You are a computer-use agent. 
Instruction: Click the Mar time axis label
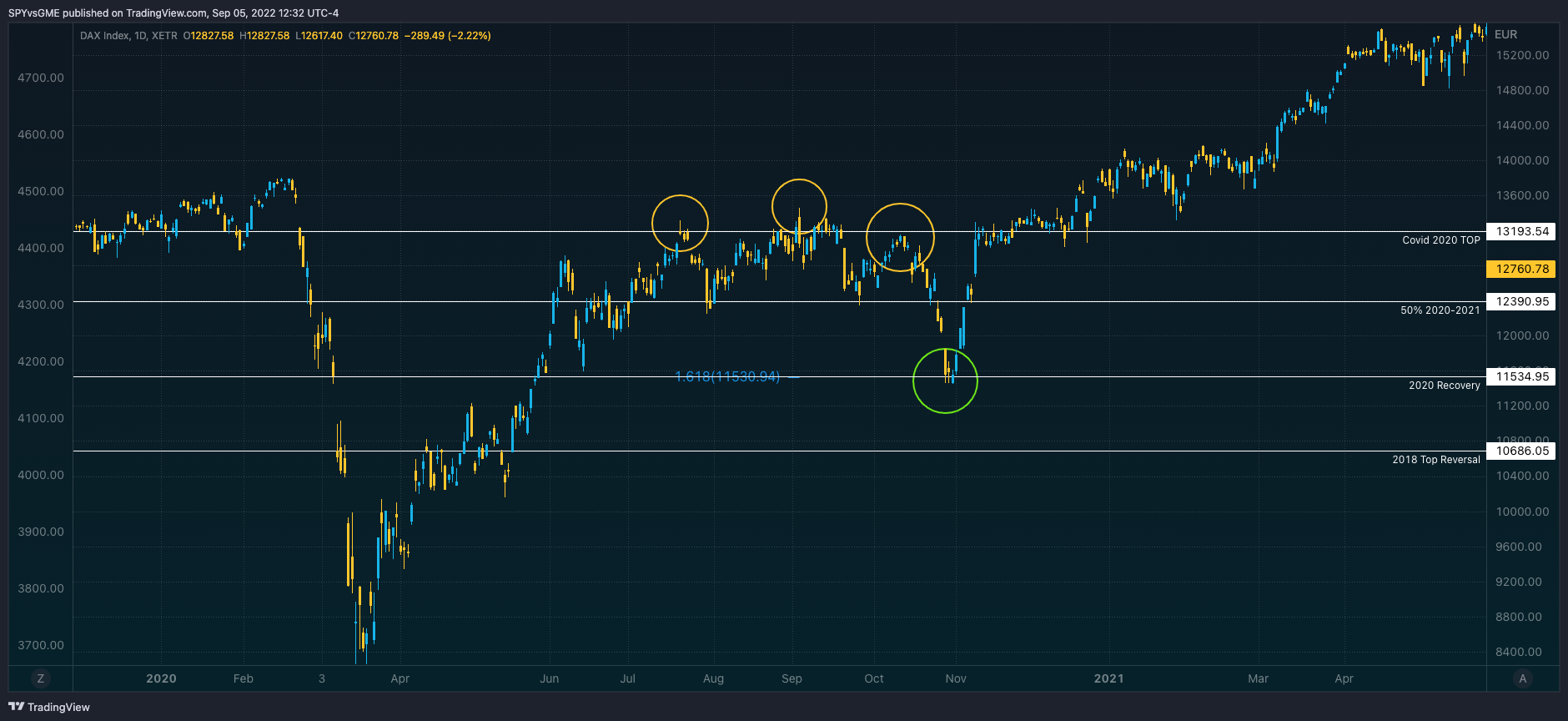(x=1258, y=678)
